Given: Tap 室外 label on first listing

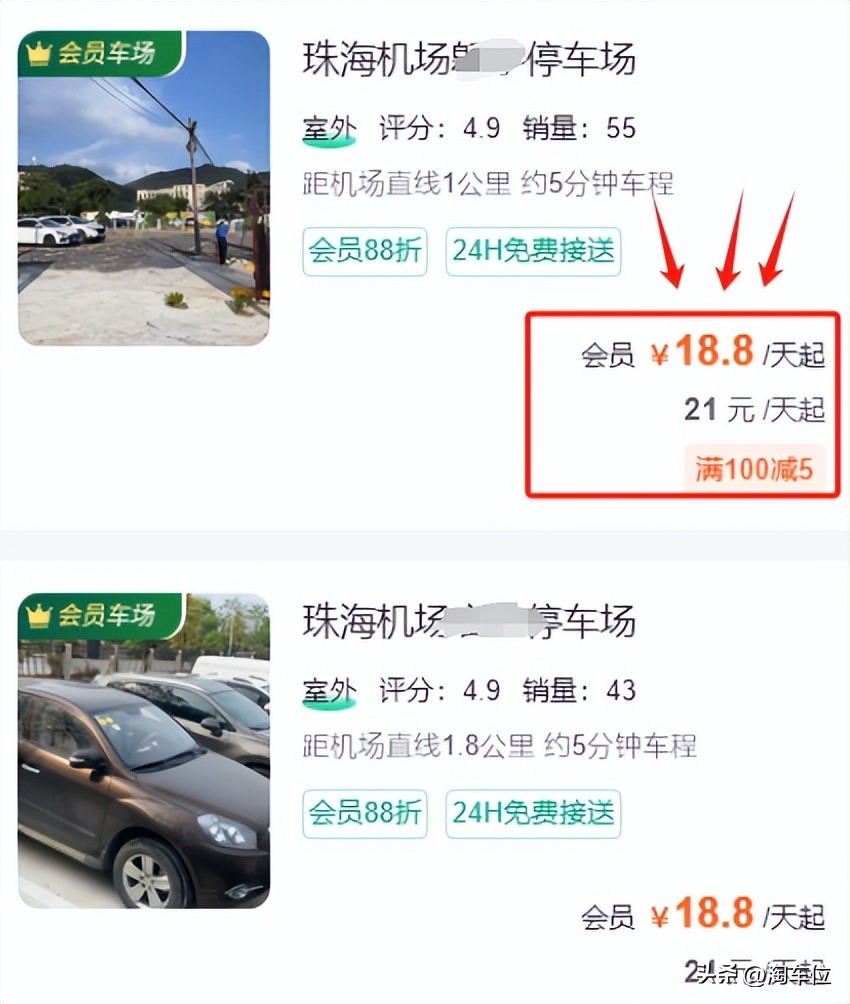Looking at the screenshot, I should click(329, 129).
